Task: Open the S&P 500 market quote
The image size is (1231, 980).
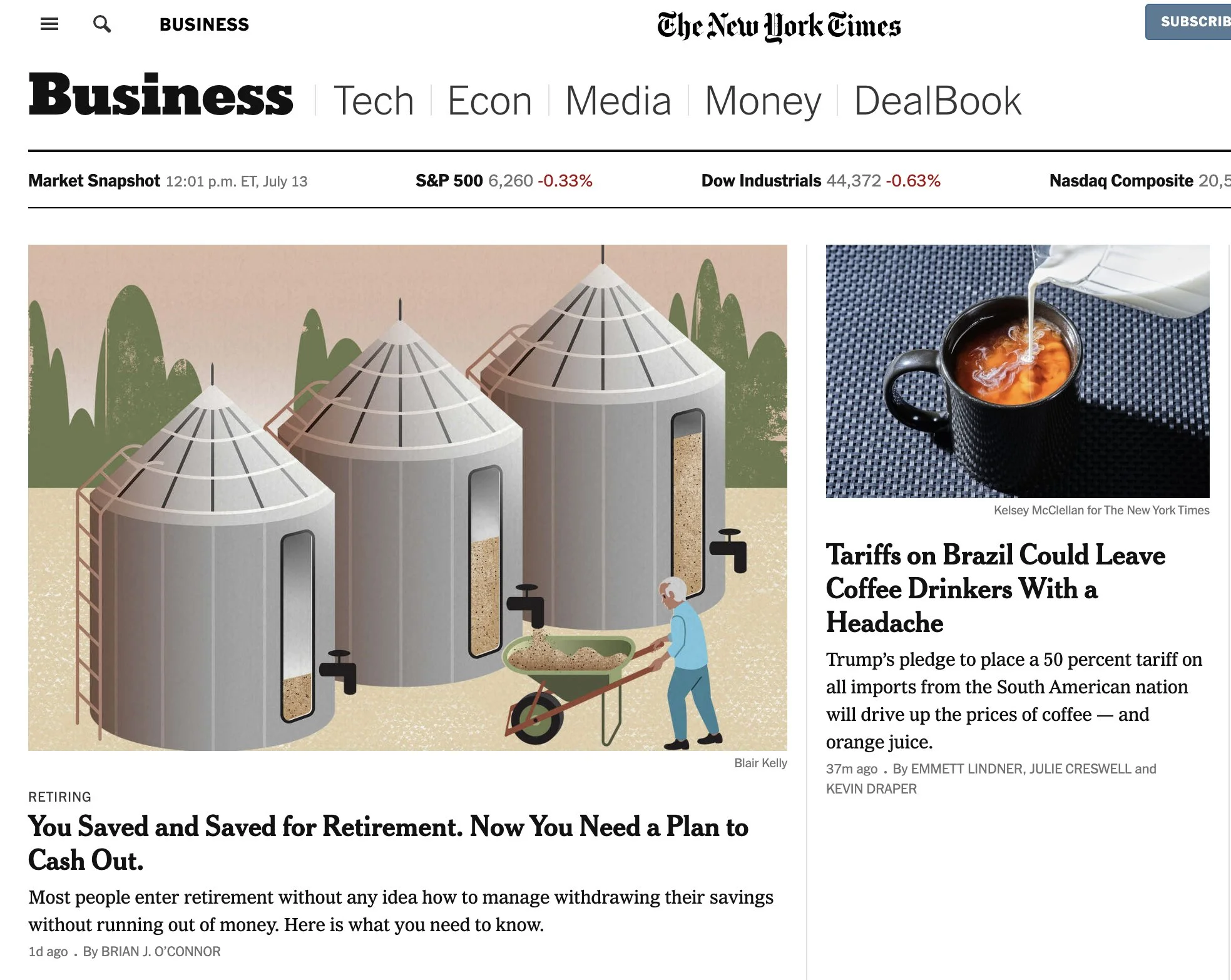Action: pos(504,181)
